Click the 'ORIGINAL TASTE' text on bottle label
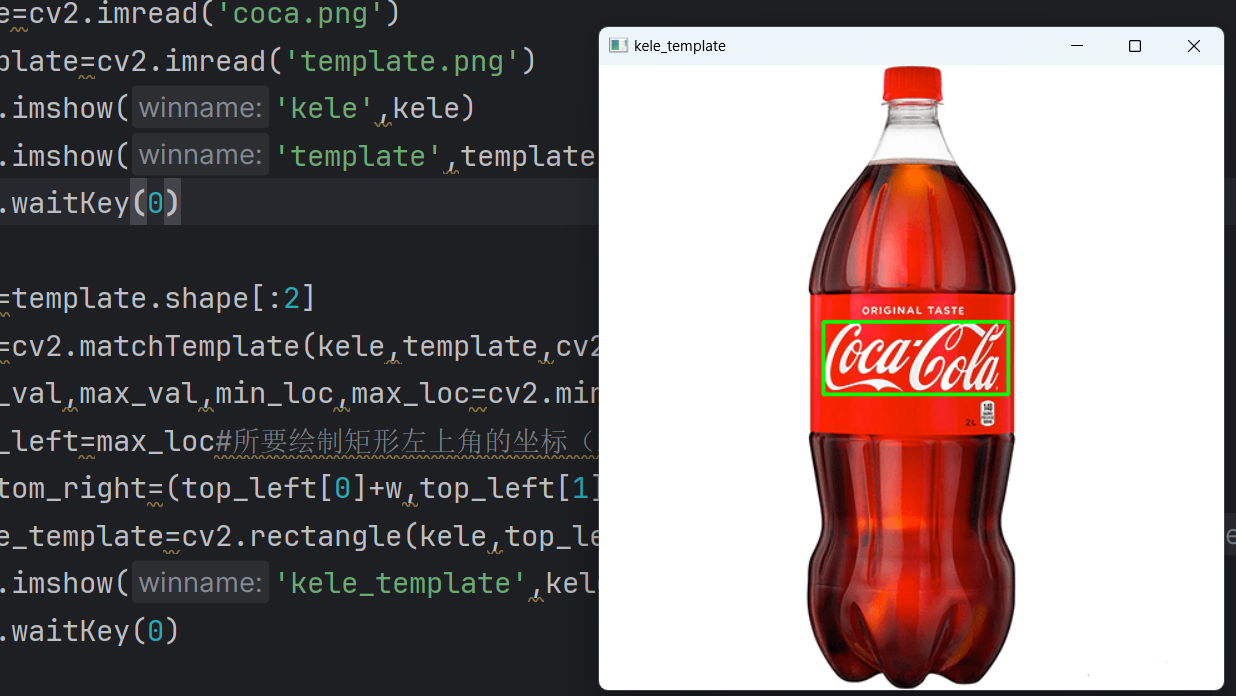Image resolution: width=1236 pixels, height=696 pixels. click(913, 311)
